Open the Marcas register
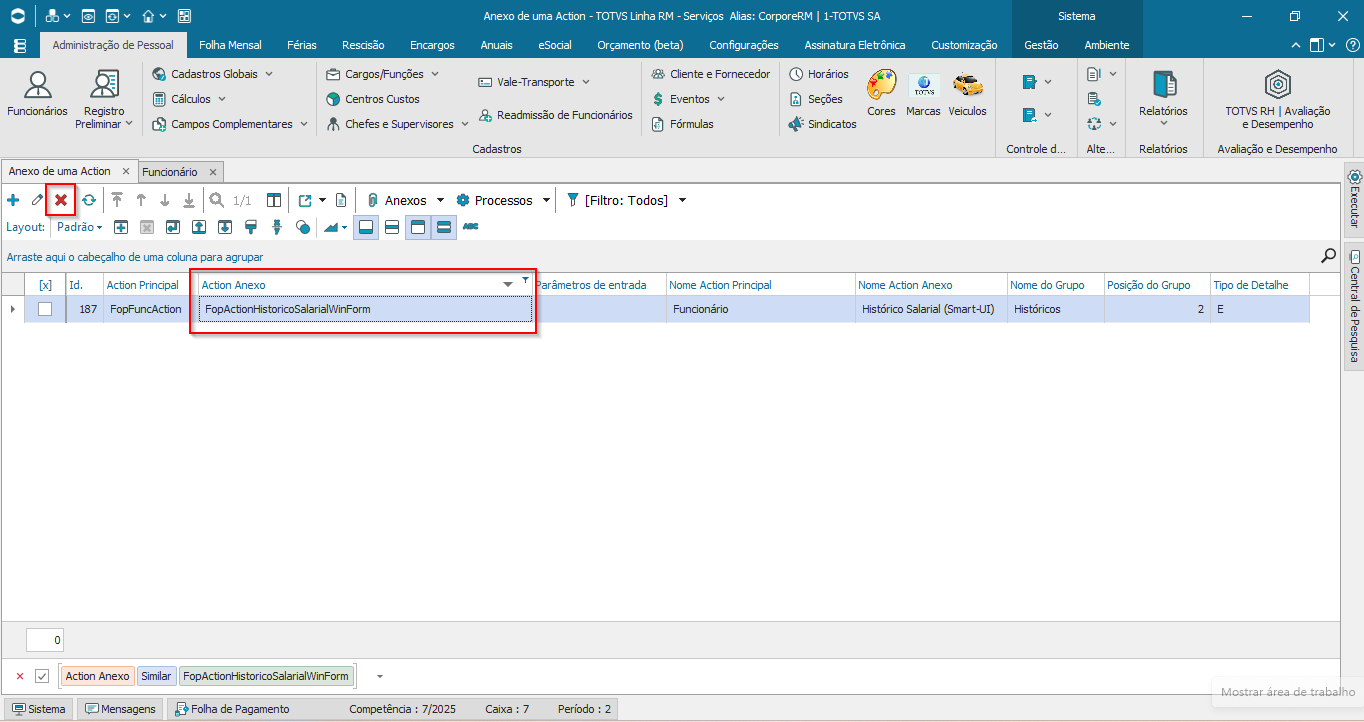Viewport: 1364px width, 722px height. point(923,93)
